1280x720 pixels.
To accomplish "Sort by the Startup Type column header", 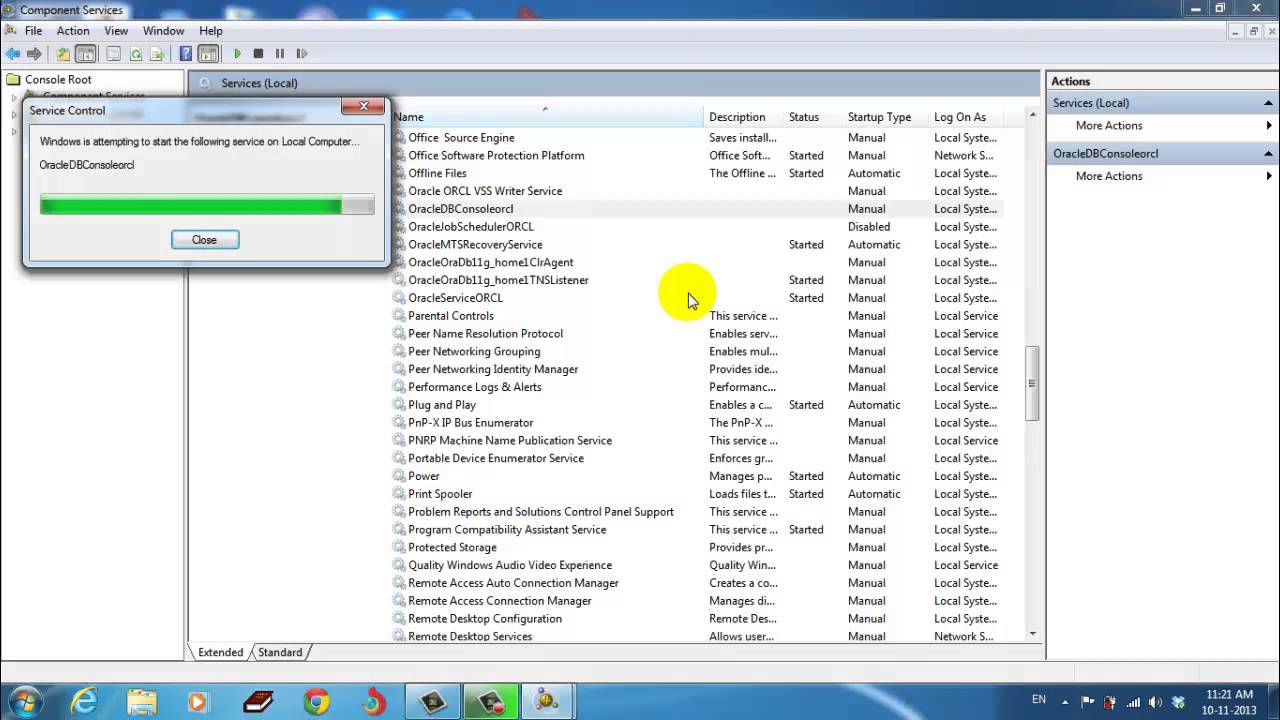I will click(885, 117).
